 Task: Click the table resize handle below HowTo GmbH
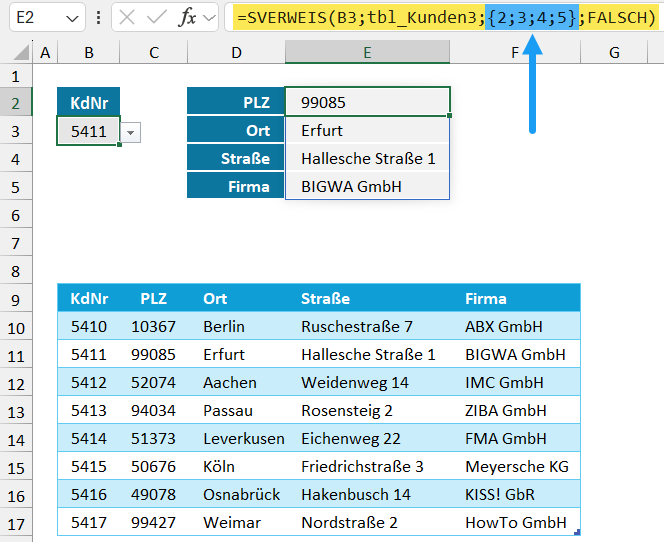(577, 533)
